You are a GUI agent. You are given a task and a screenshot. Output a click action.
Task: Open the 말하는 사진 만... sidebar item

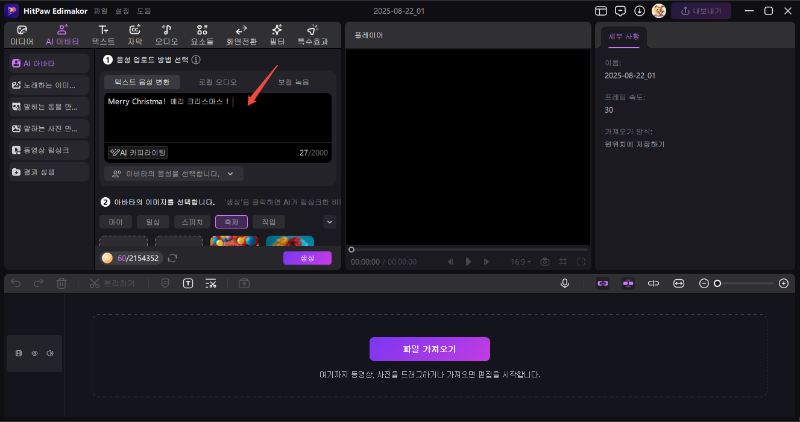(49, 129)
